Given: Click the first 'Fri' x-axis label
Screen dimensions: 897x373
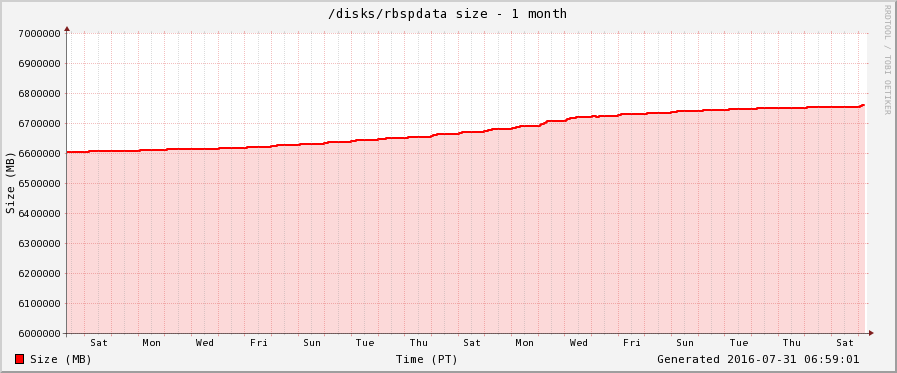Looking at the screenshot, I should coord(259,343).
